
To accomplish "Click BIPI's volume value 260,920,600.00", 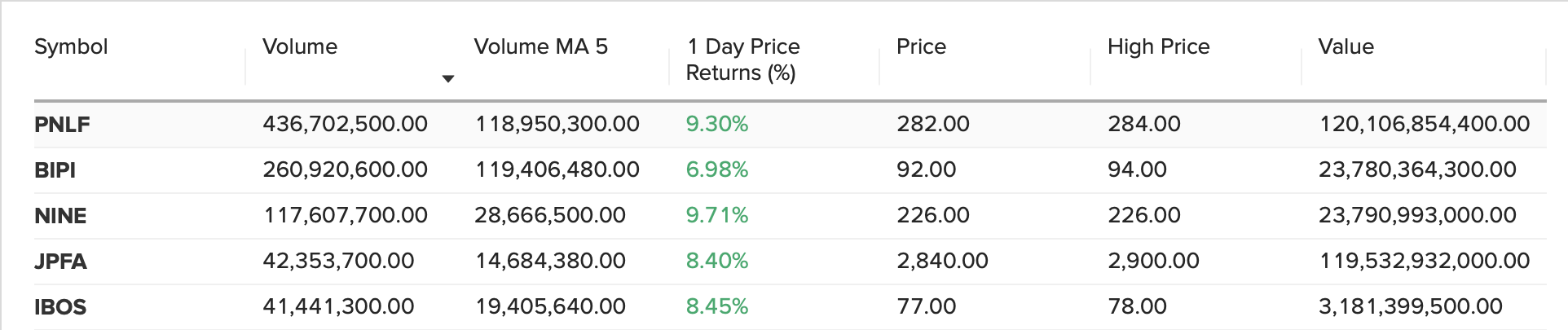I will coord(345,169).
